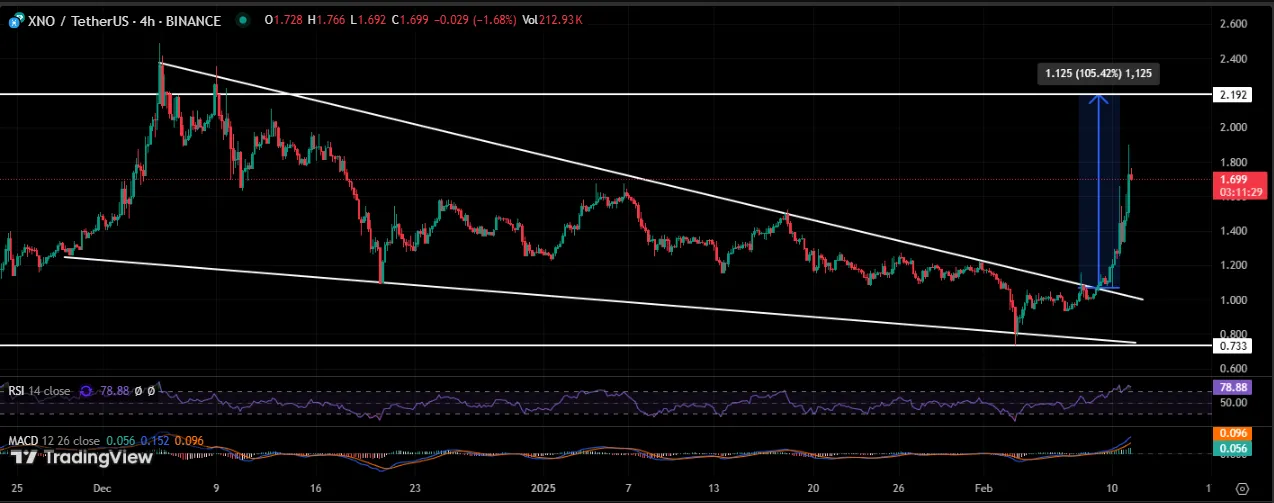Click the XNO coin symbol icon

click(15, 20)
